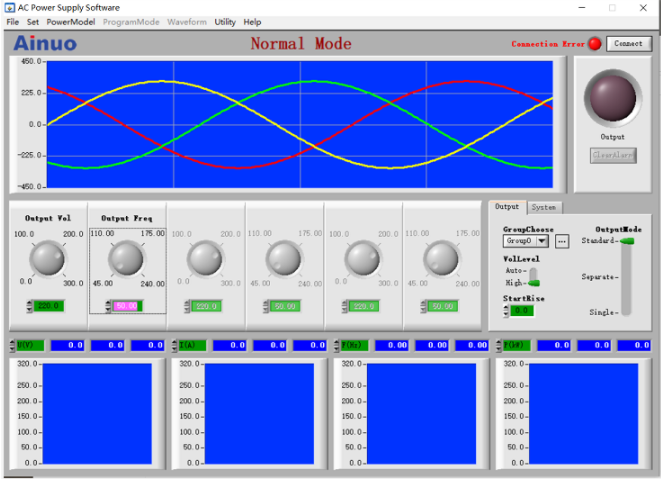
Task: Open the PowerModel menu
Action: (70, 22)
